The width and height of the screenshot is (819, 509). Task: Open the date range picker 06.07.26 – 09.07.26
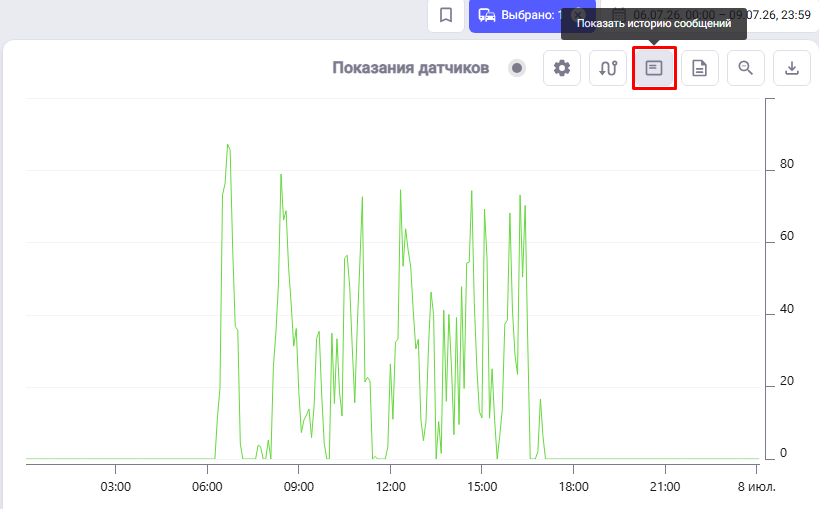[710, 15]
